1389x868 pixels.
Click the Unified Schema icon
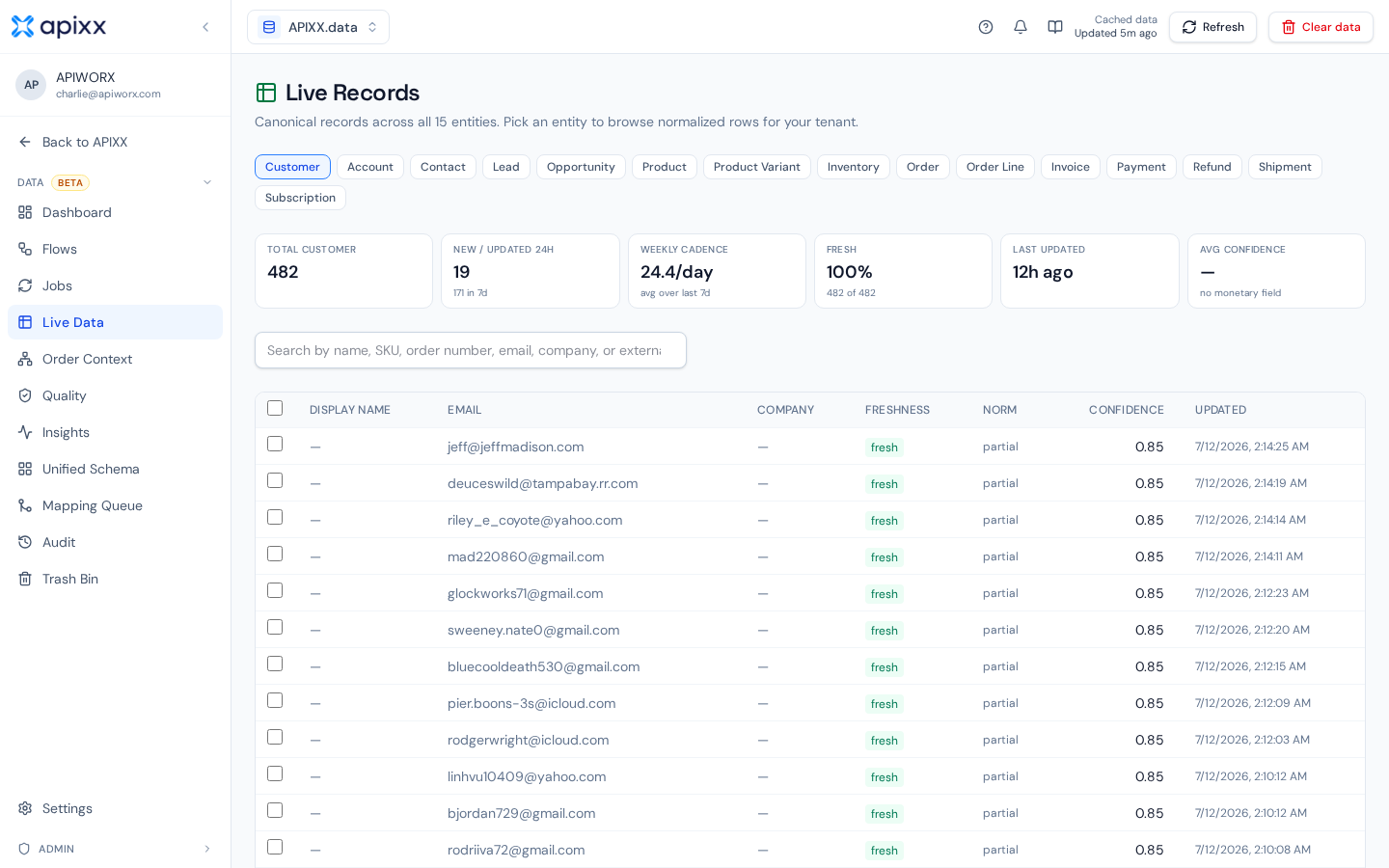25,469
